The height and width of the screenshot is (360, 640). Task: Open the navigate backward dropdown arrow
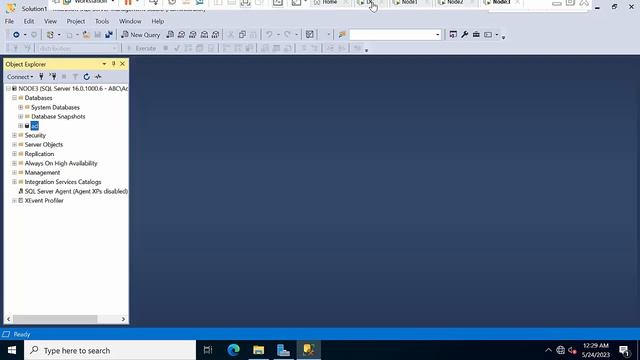(25, 35)
